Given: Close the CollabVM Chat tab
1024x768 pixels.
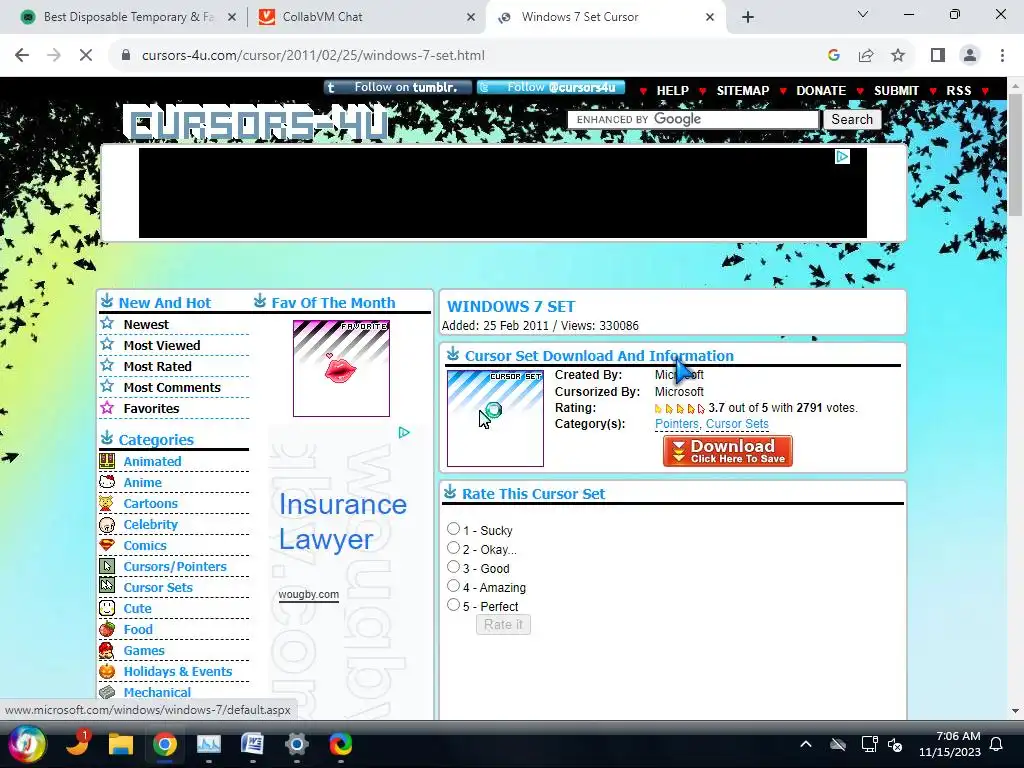Looking at the screenshot, I should tap(471, 17).
